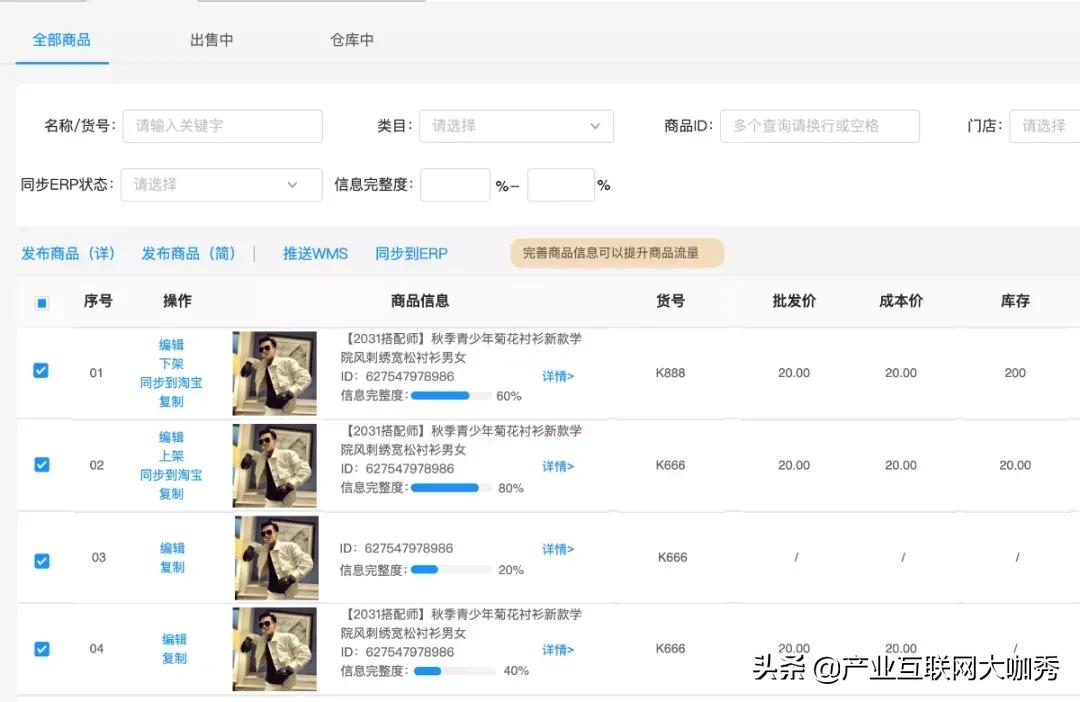The width and height of the screenshot is (1080, 702).
Task: Uncheck the checkbox for row 03
Action: pyautogui.click(x=41, y=561)
